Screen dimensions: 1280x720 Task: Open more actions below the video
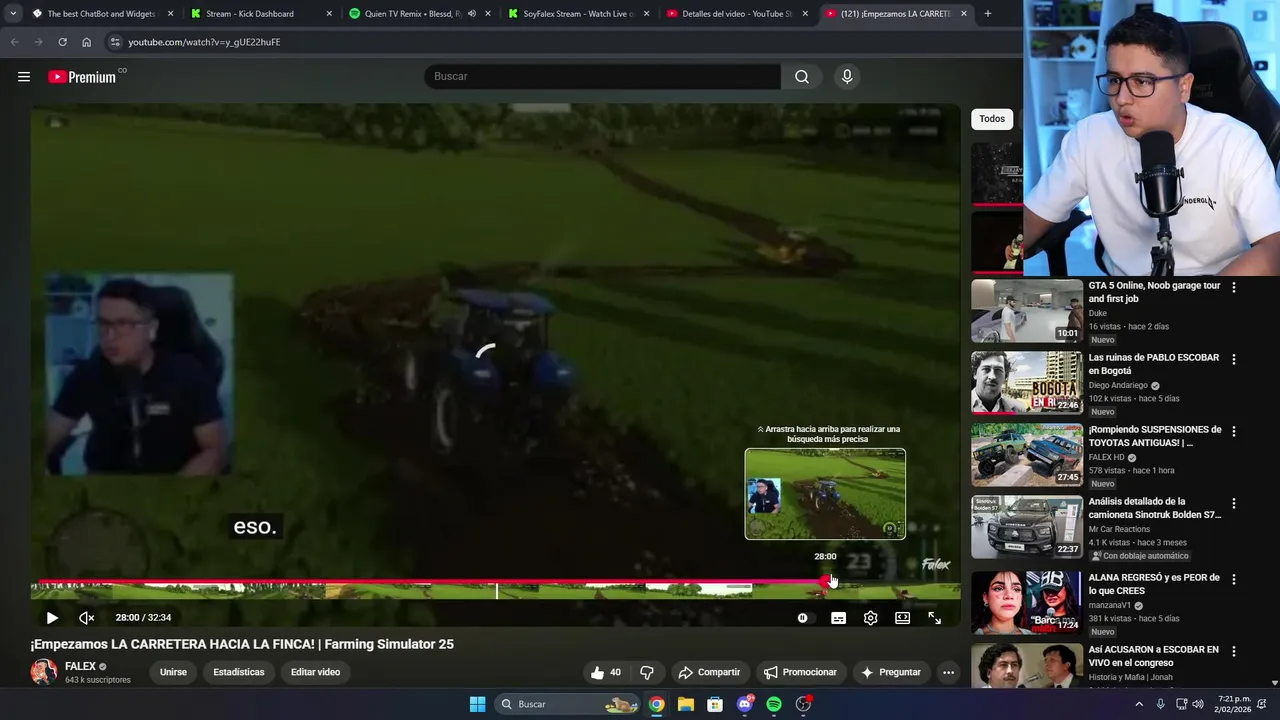[948, 672]
